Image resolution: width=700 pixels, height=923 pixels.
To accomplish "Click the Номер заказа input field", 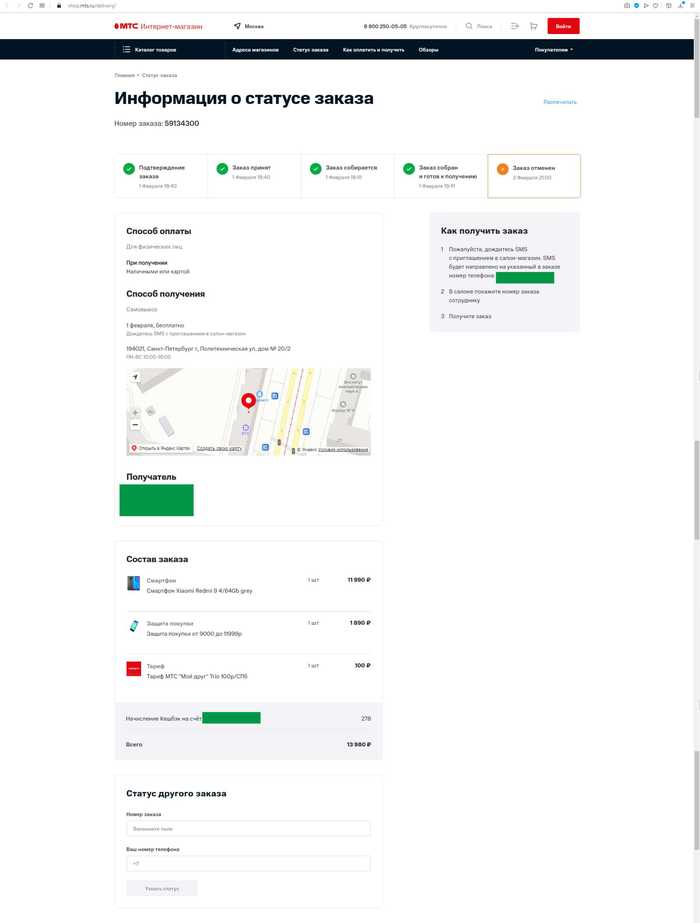I will (248, 828).
